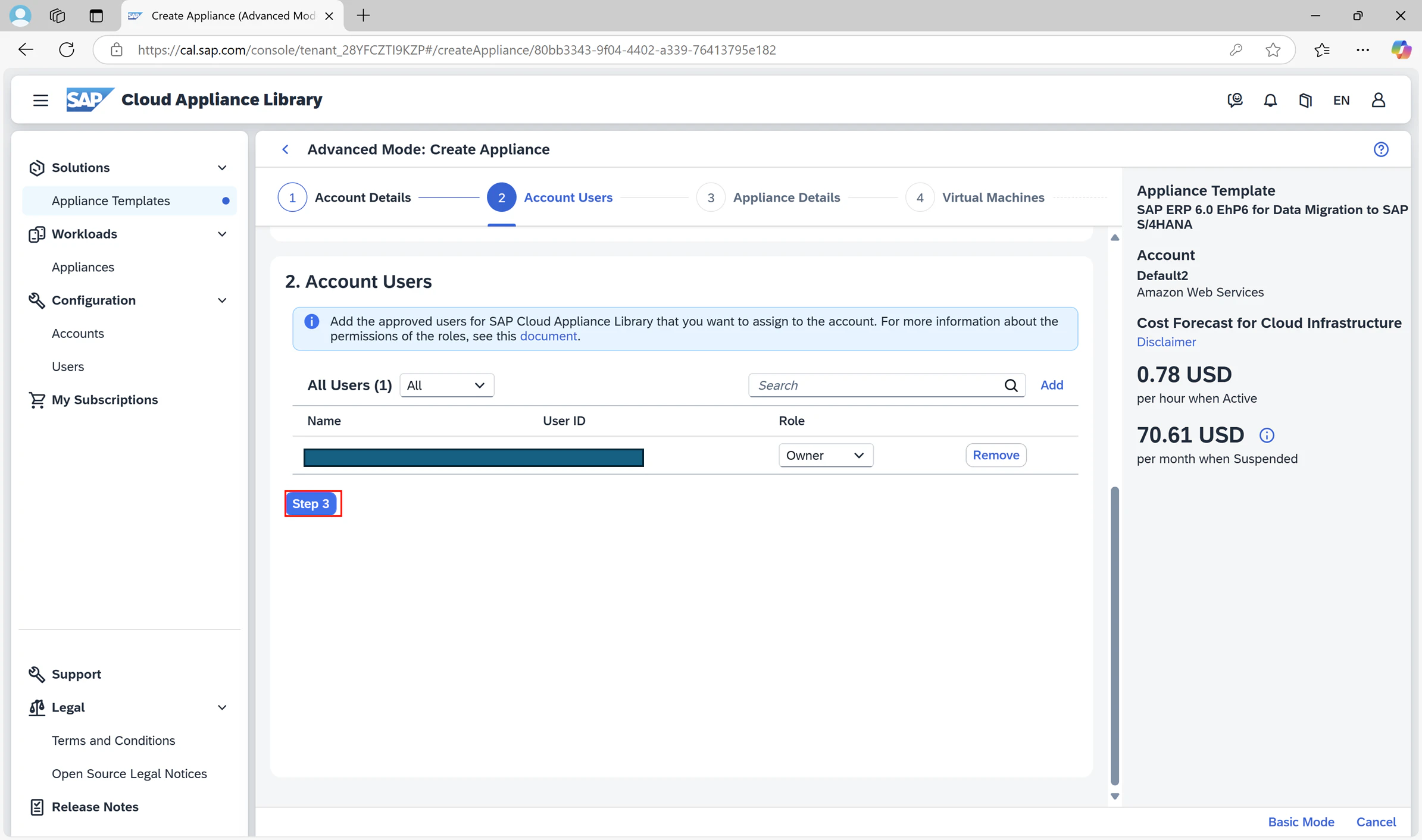Open the browser tab actions icon
Viewport: 1422px width, 840px height.
coord(96,15)
